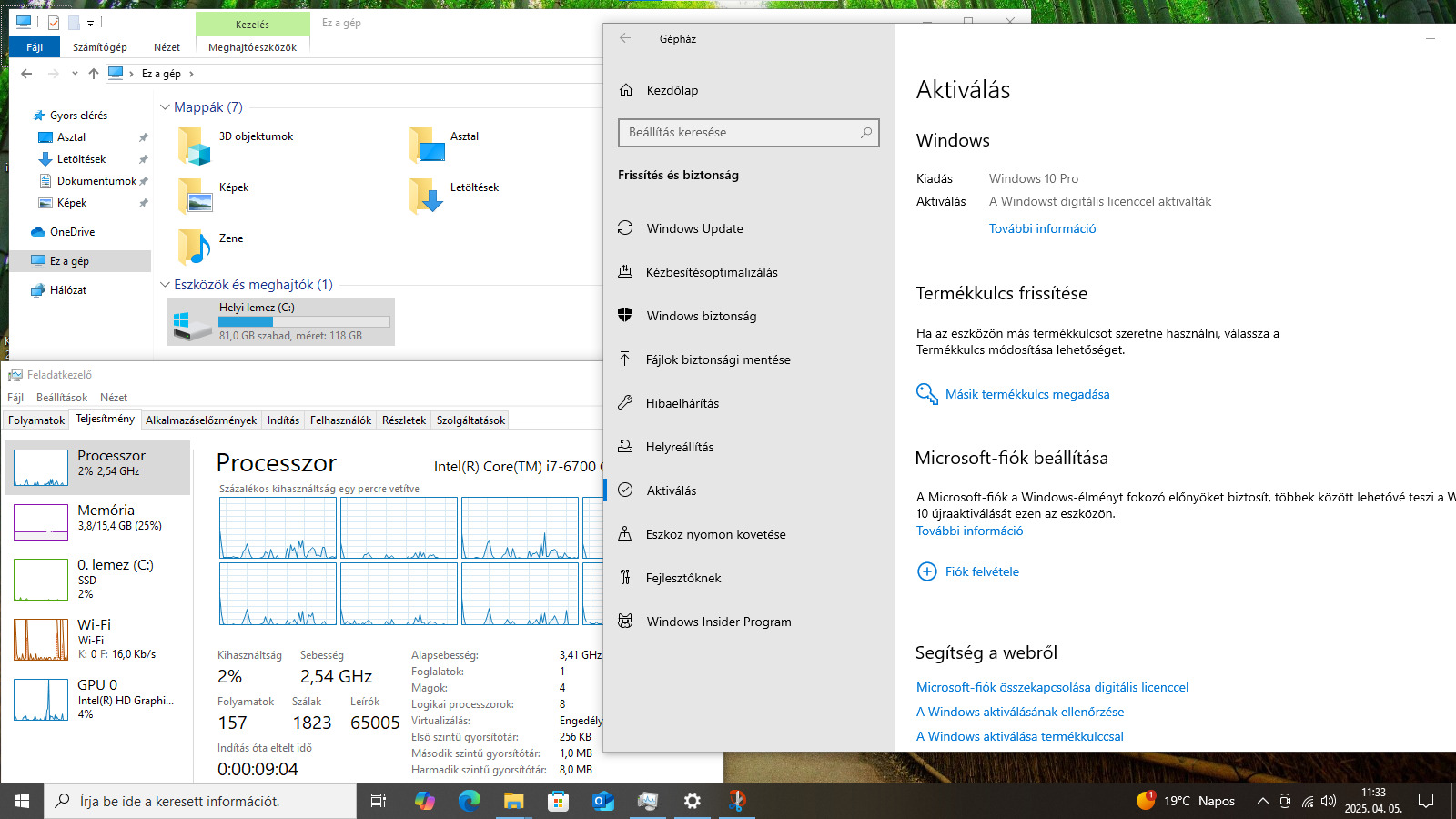Click the weather widget showing 19°C Napos
This screenshot has width=1456, height=819.
pos(1186,801)
